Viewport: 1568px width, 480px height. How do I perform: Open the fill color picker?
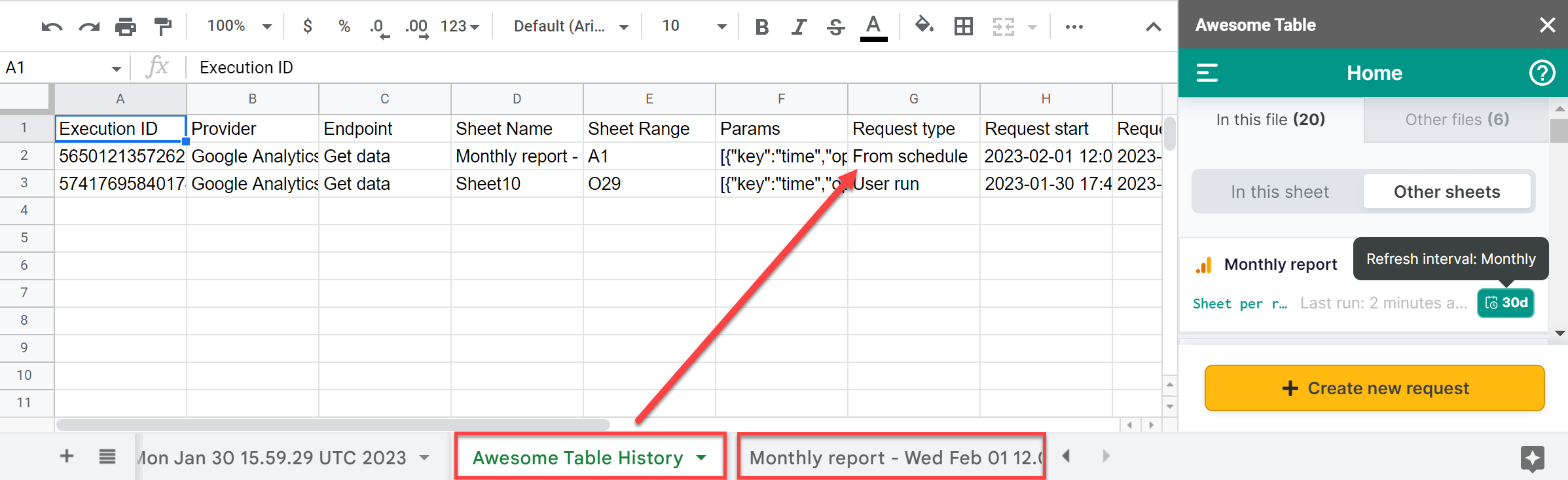tap(924, 26)
